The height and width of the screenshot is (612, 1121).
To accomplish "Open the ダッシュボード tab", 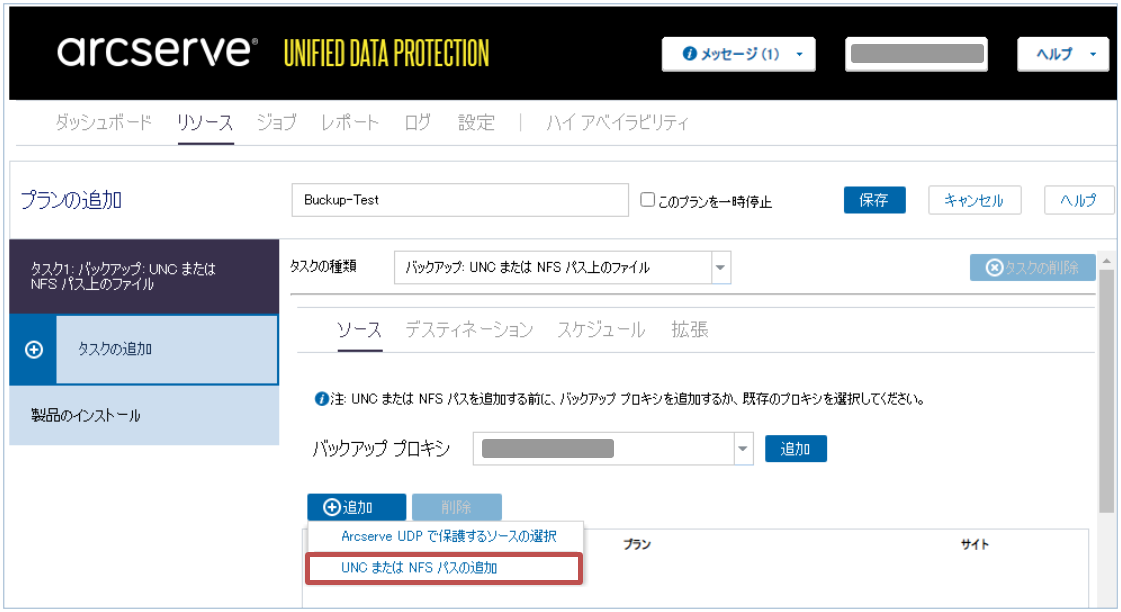I will click(x=104, y=122).
